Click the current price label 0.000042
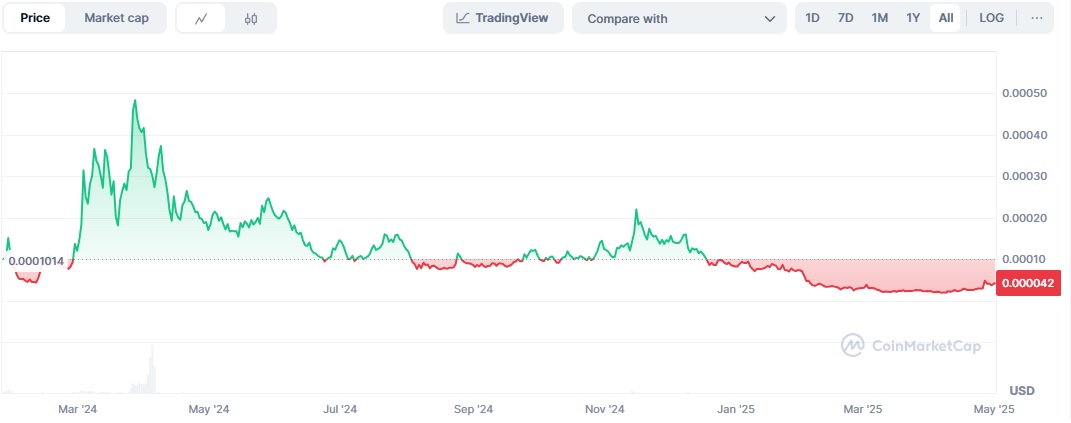The width and height of the screenshot is (1071, 423). [x=1029, y=283]
